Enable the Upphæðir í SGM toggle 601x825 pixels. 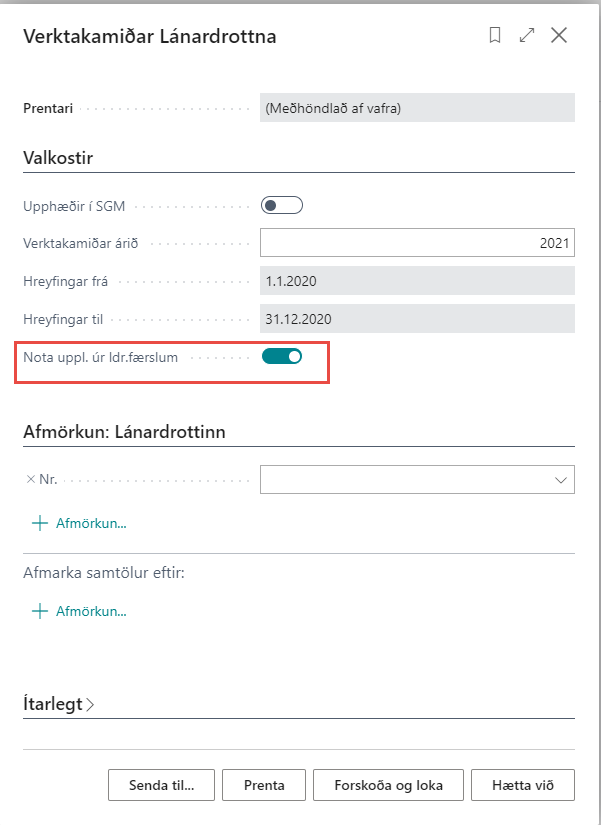coord(281,206)
